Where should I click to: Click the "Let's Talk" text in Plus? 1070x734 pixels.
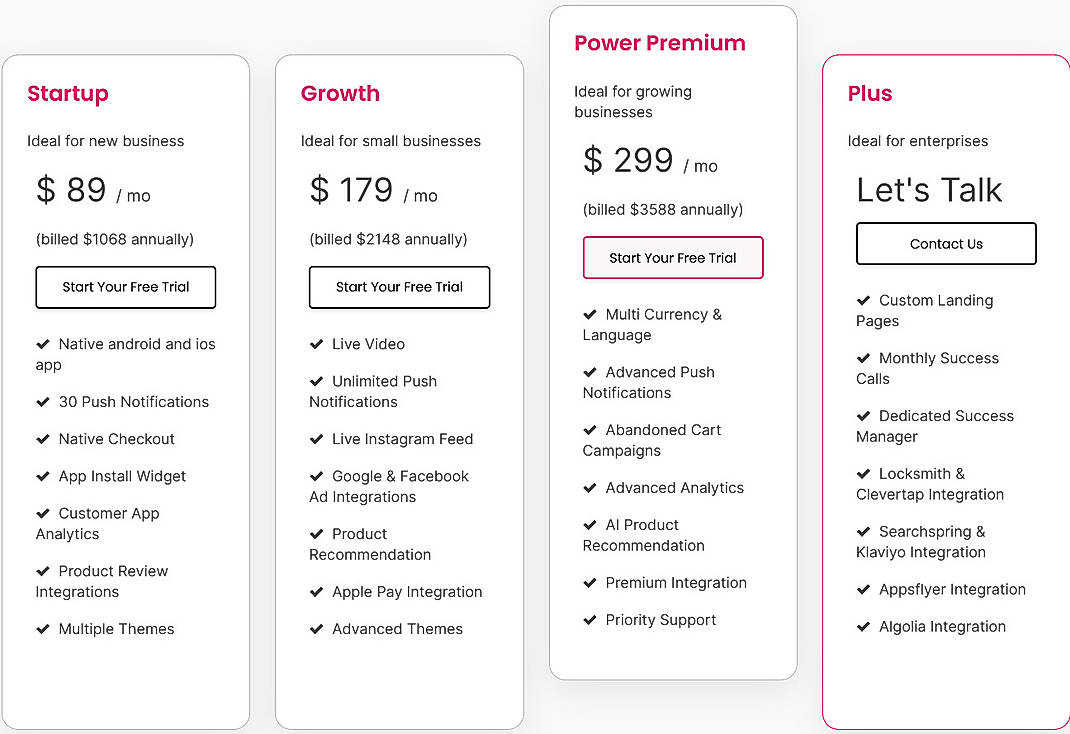pyautogui.click(x=930, y=189)
